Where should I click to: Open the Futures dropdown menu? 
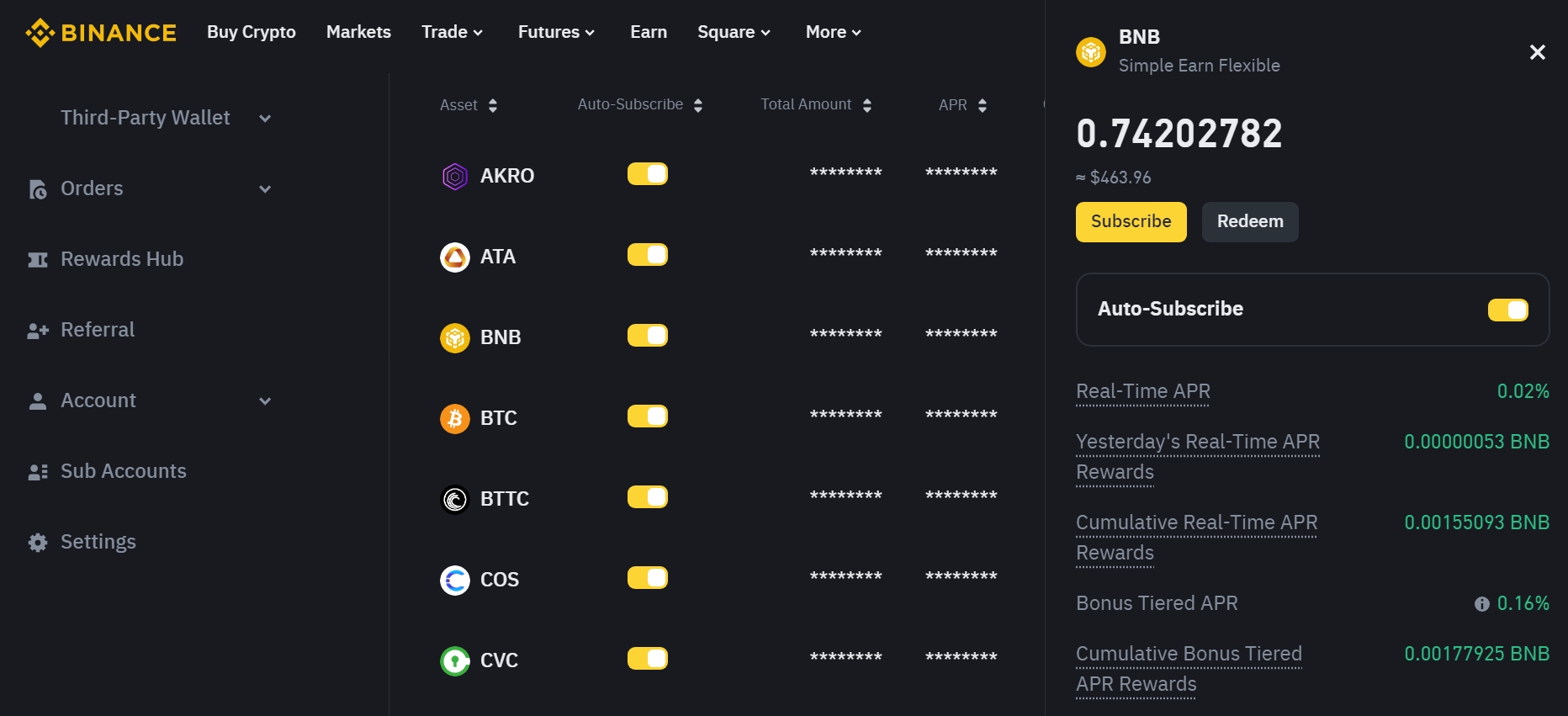556,32
